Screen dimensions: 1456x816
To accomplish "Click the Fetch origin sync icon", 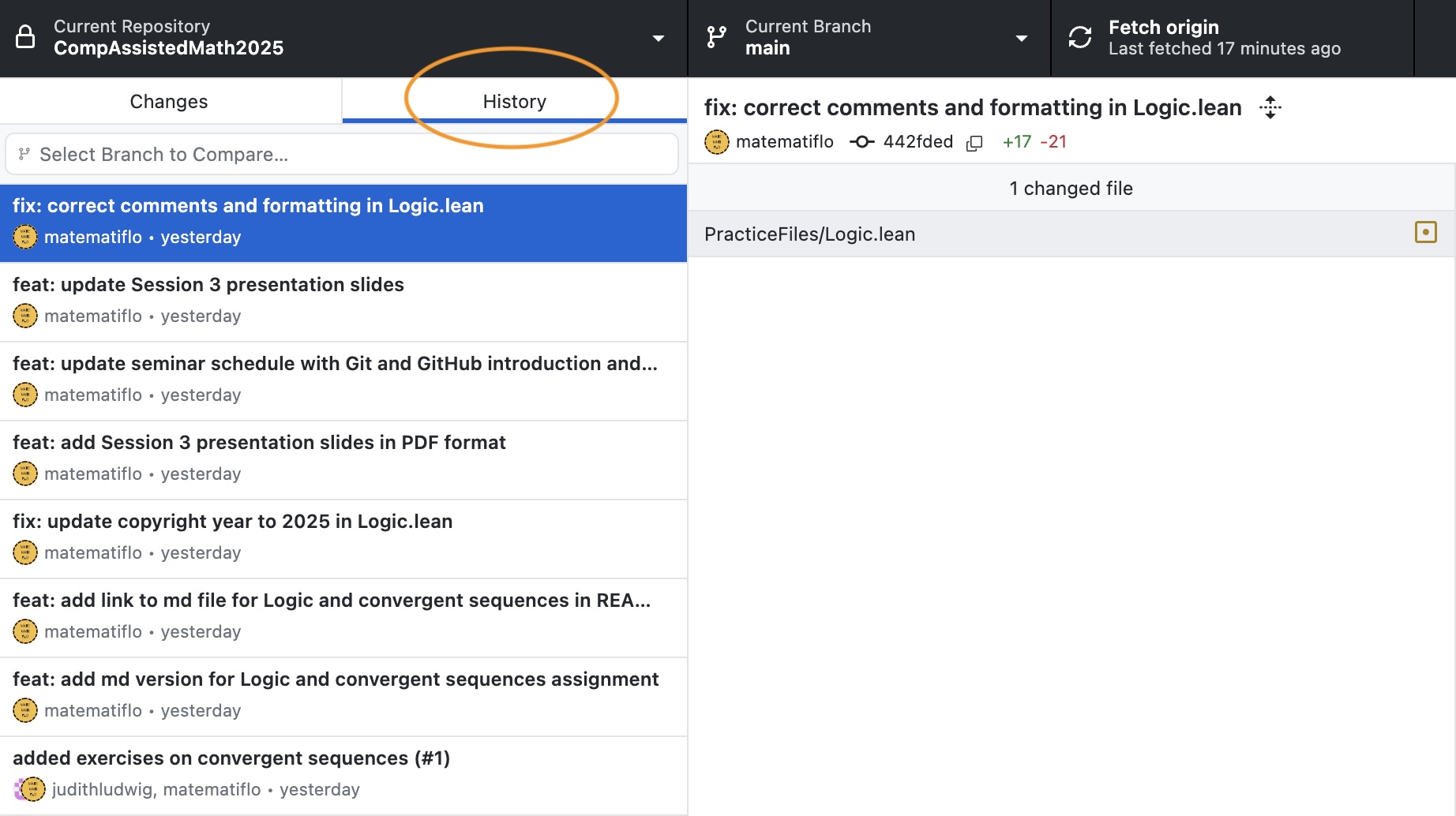I will [x=1079, y=37].
